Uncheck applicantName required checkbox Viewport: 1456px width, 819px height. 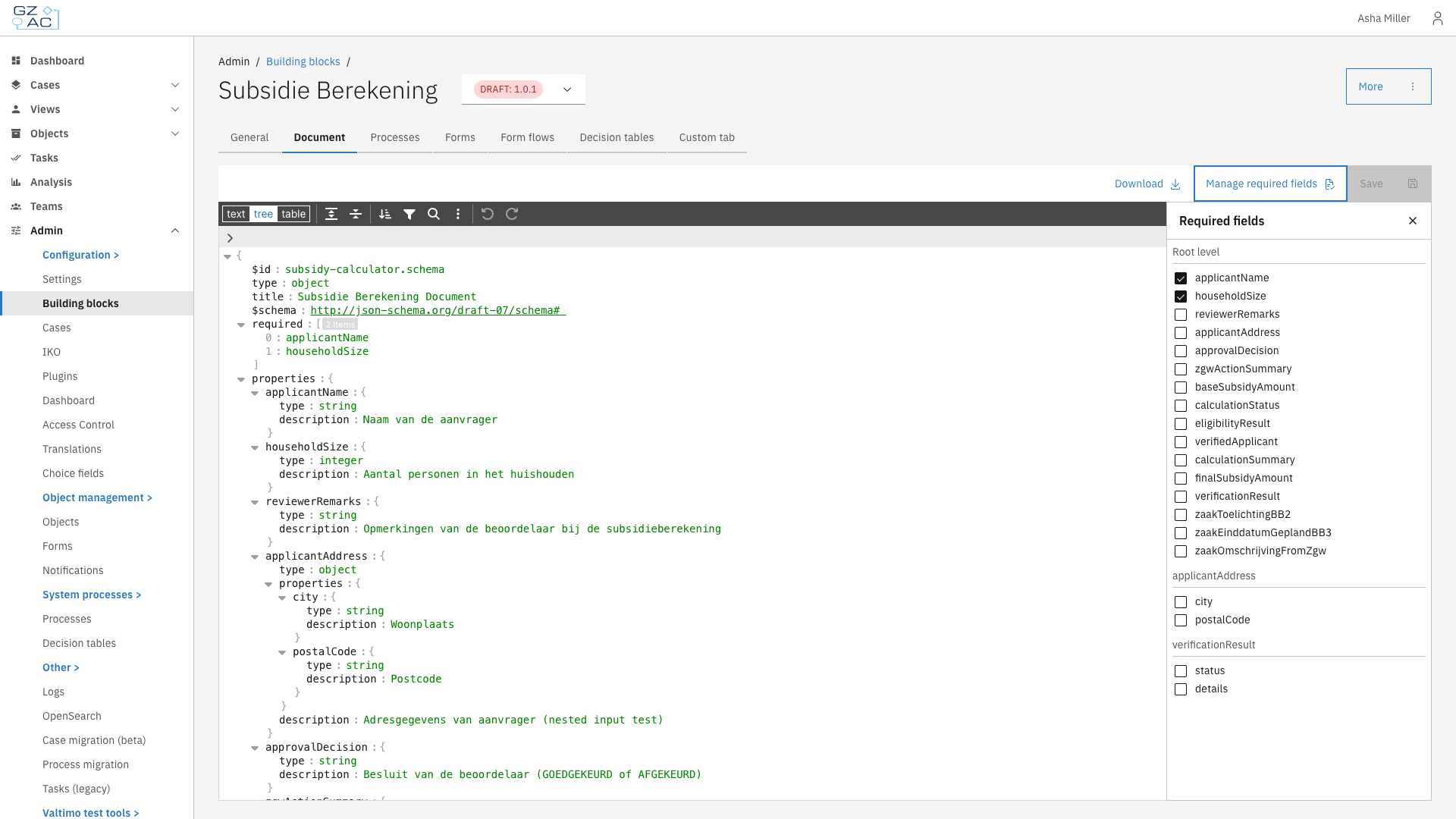pos(1181,278)
